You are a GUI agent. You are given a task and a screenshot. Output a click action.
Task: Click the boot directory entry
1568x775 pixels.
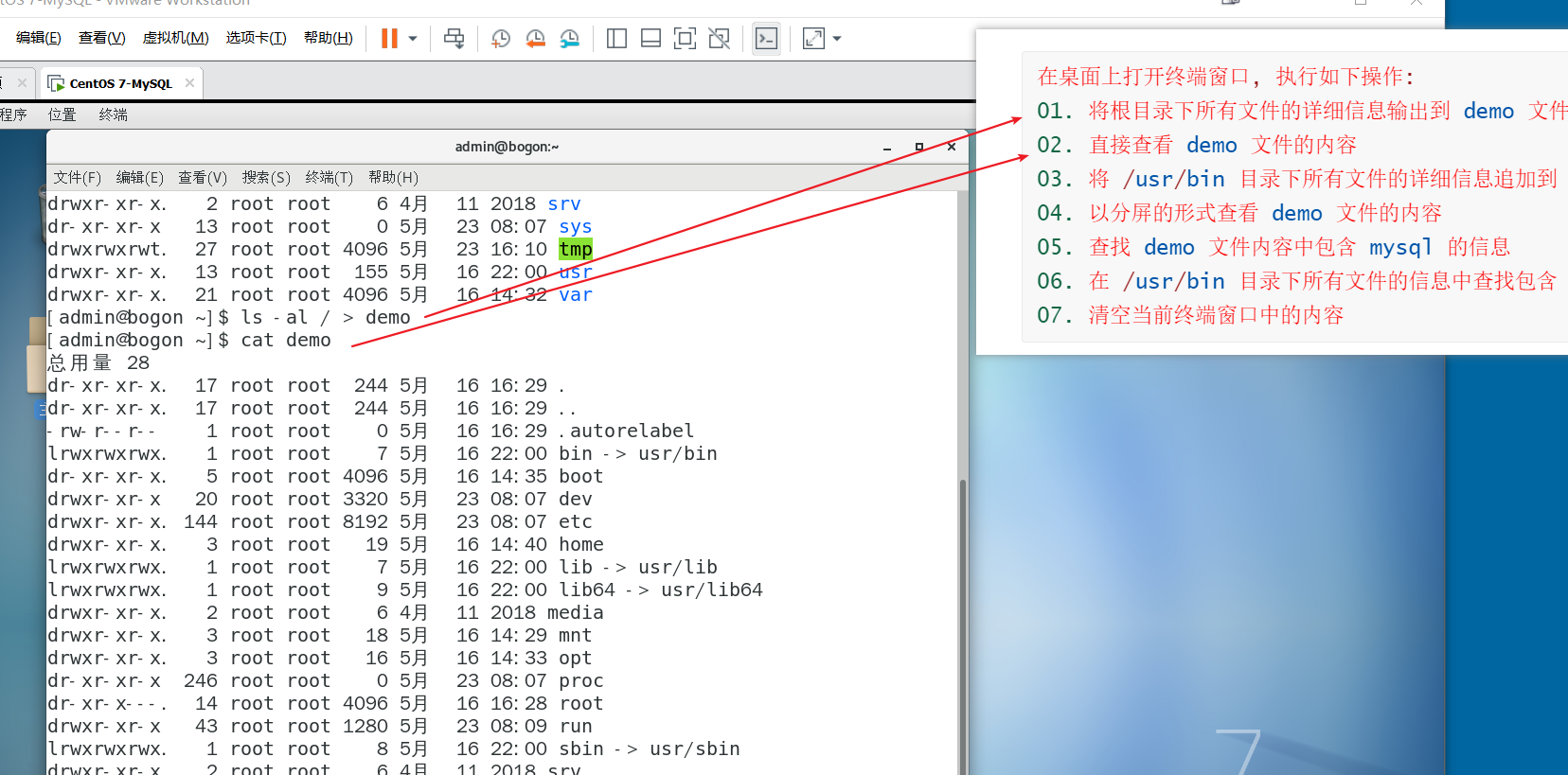click(581, 477)
